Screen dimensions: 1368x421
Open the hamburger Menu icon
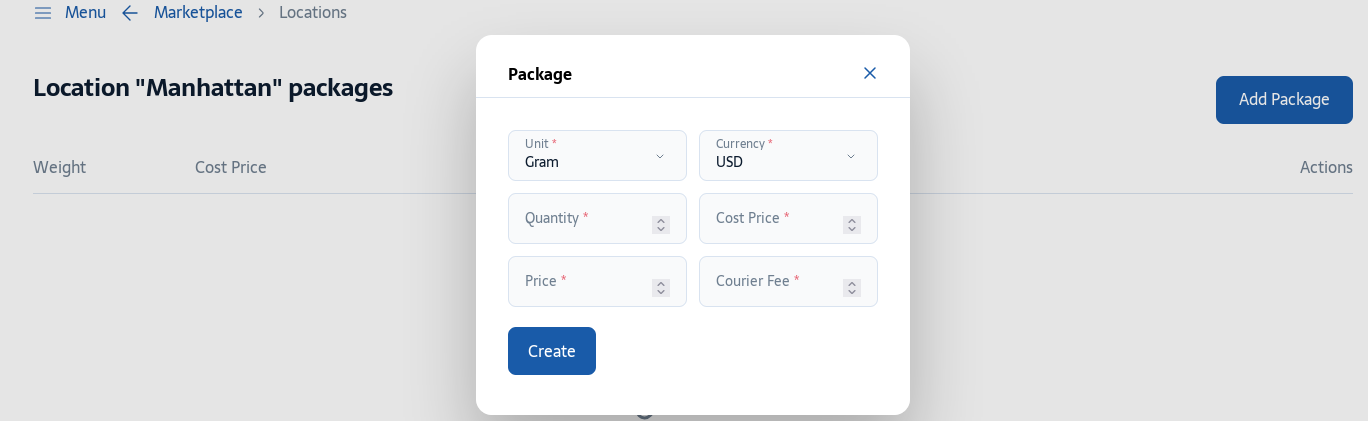coord(43,13)
